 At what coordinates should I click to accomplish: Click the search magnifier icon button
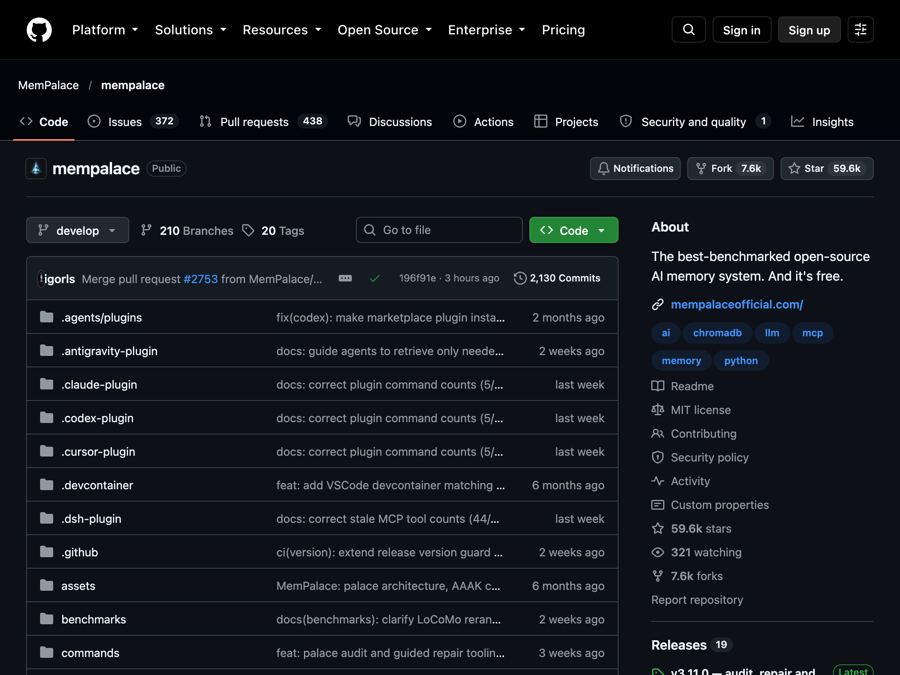689,30
